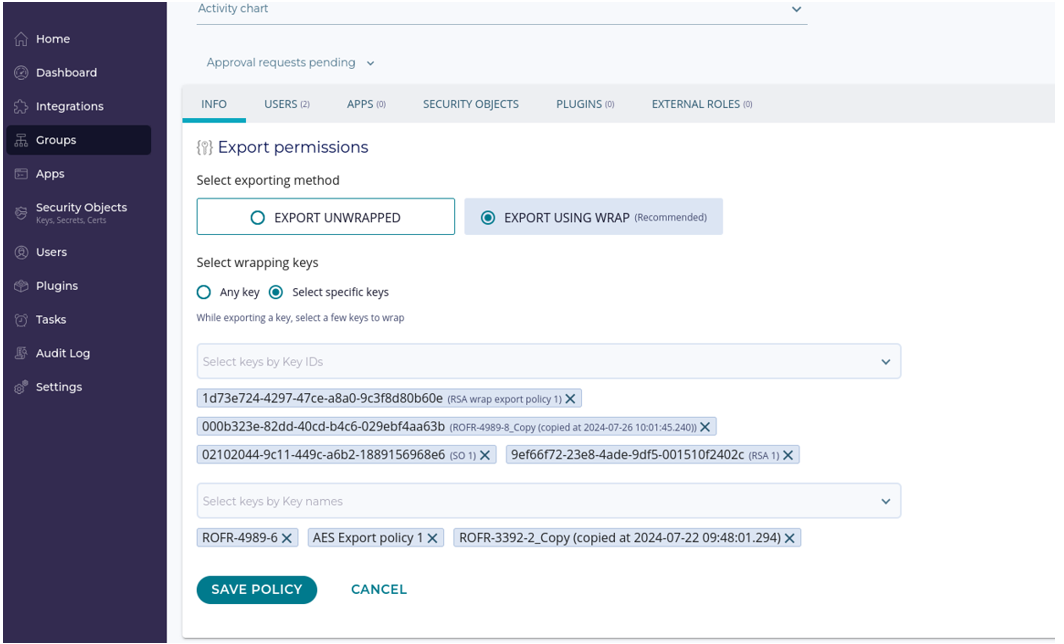Open the Audit Log sidebar icon
This screenshot has height=644, width=1064.
(21, 354)
